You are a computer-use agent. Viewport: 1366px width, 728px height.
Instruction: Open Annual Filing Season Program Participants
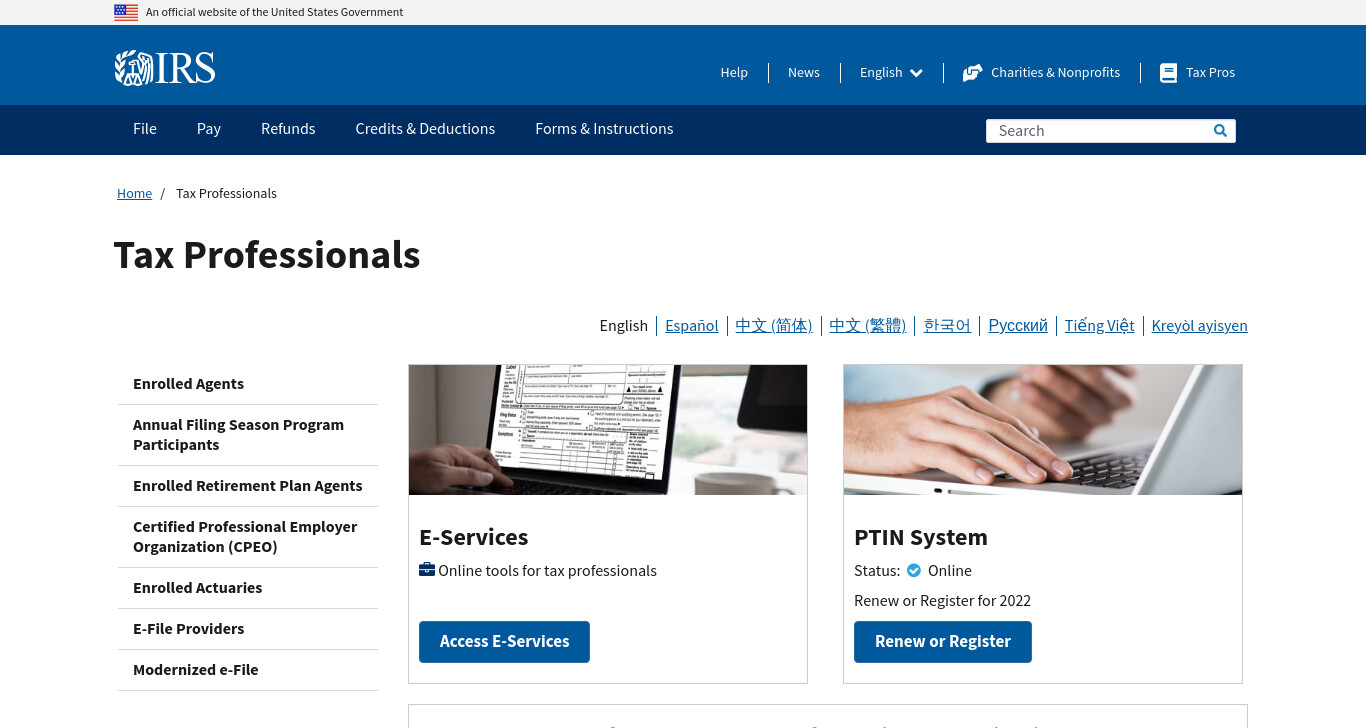tap(248, 435)
